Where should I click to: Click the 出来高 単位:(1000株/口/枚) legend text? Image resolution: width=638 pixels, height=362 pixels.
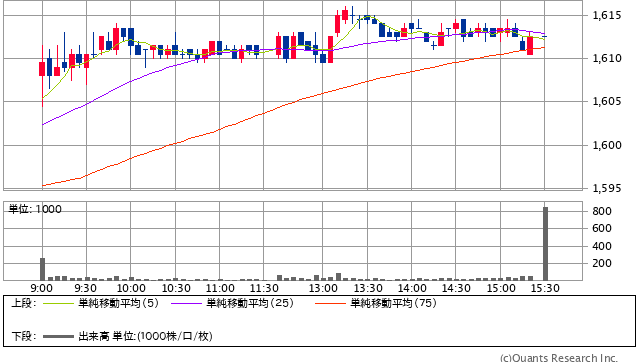[x=145, y=336]
